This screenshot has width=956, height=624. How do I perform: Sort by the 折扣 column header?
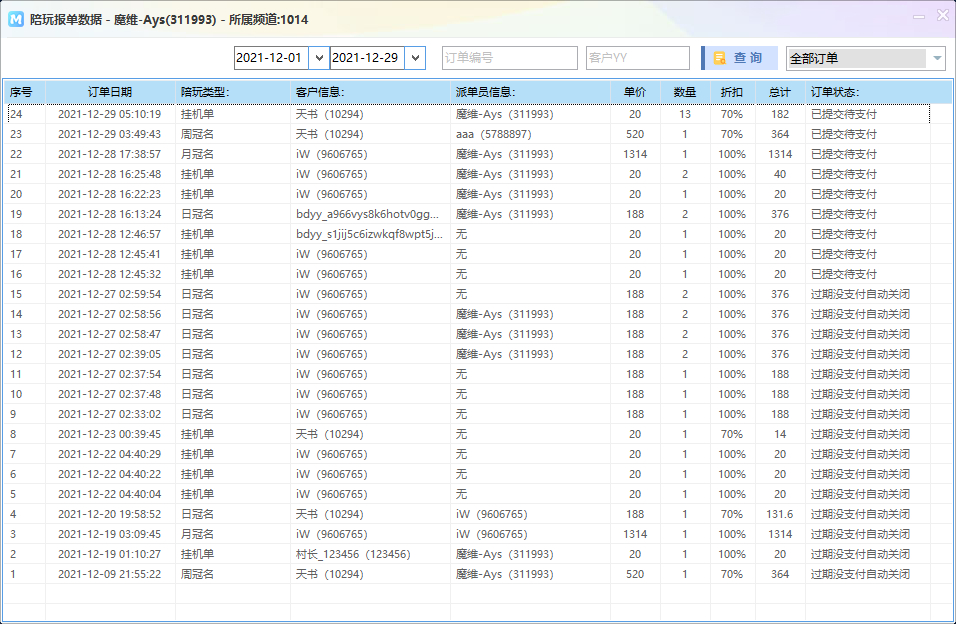[733, 92]
